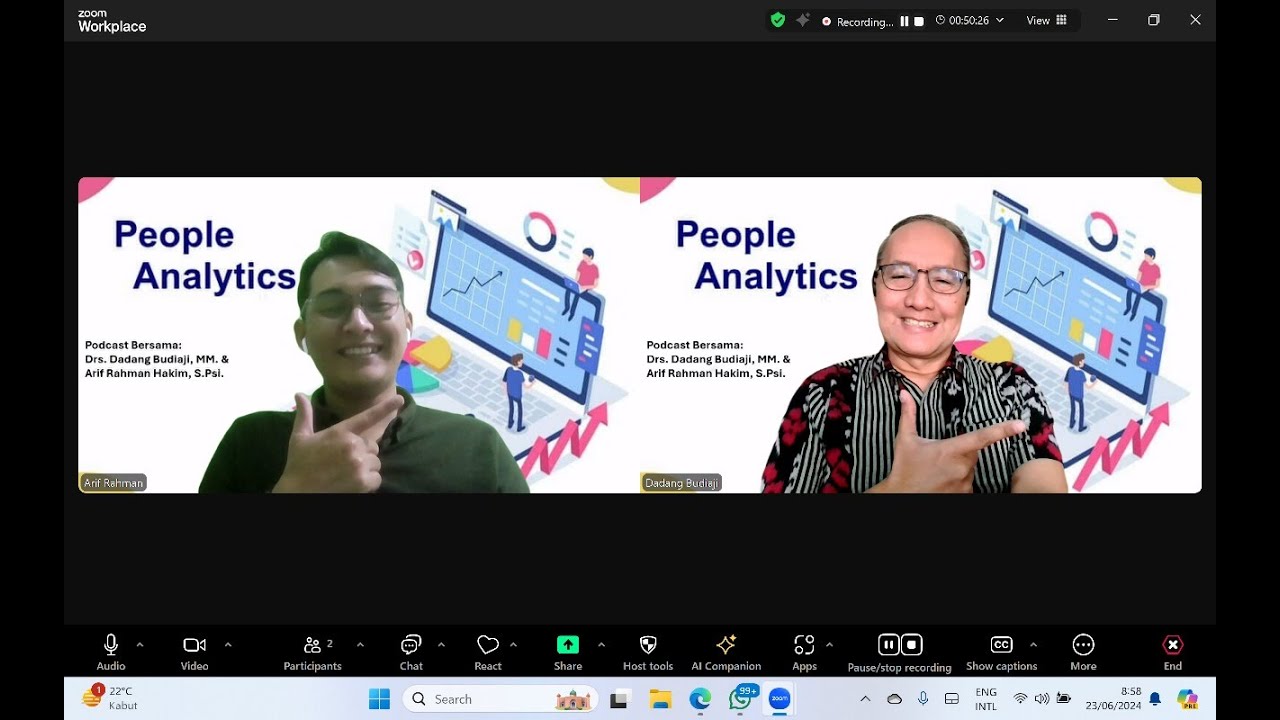Open WhatsApp from the taskbar
1280x720 pixels.
pos(741,699)
